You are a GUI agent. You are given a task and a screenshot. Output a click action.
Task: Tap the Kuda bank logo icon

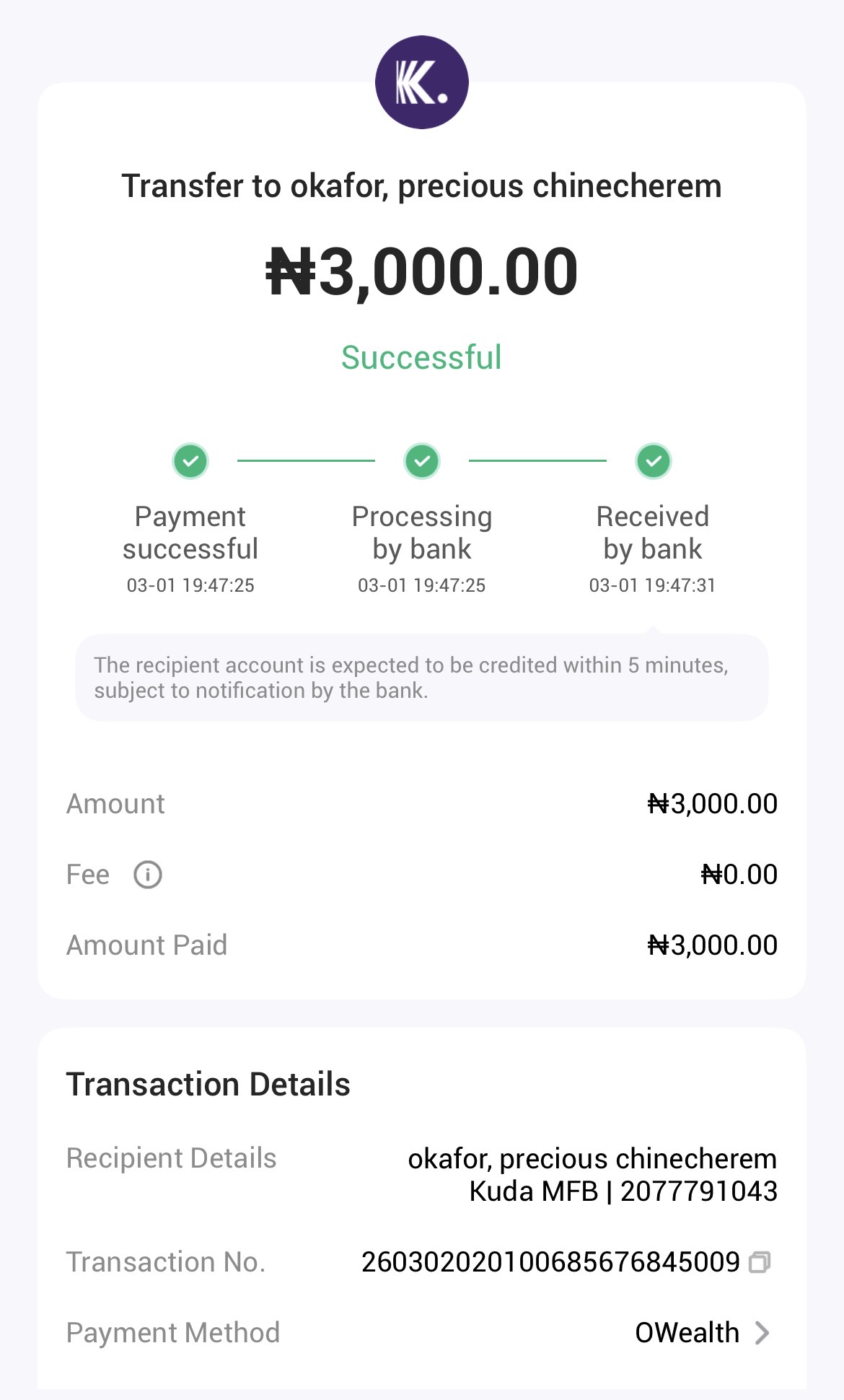(x=421, y=82)
